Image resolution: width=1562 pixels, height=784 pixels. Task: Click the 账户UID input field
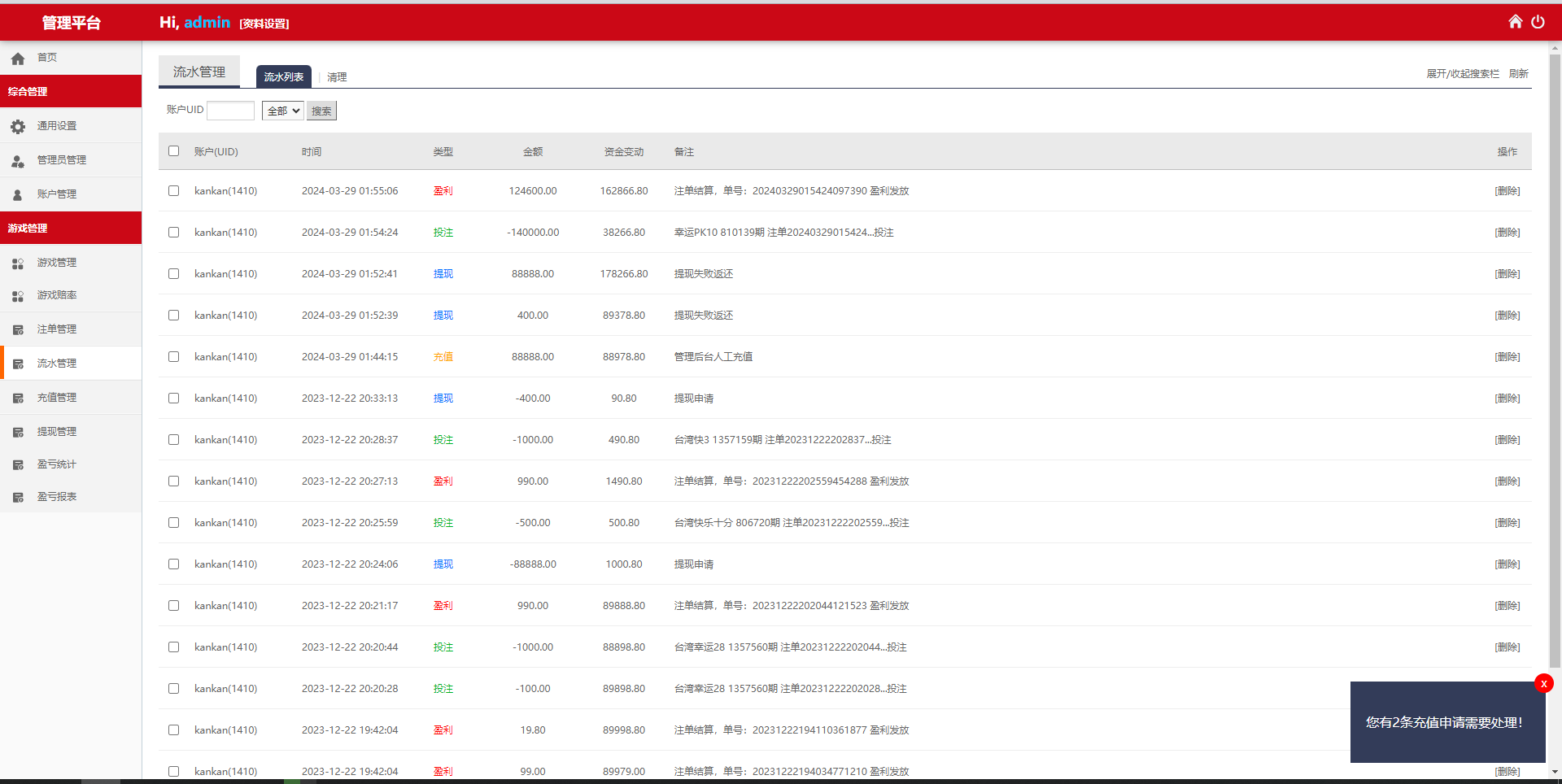(230, 111)
